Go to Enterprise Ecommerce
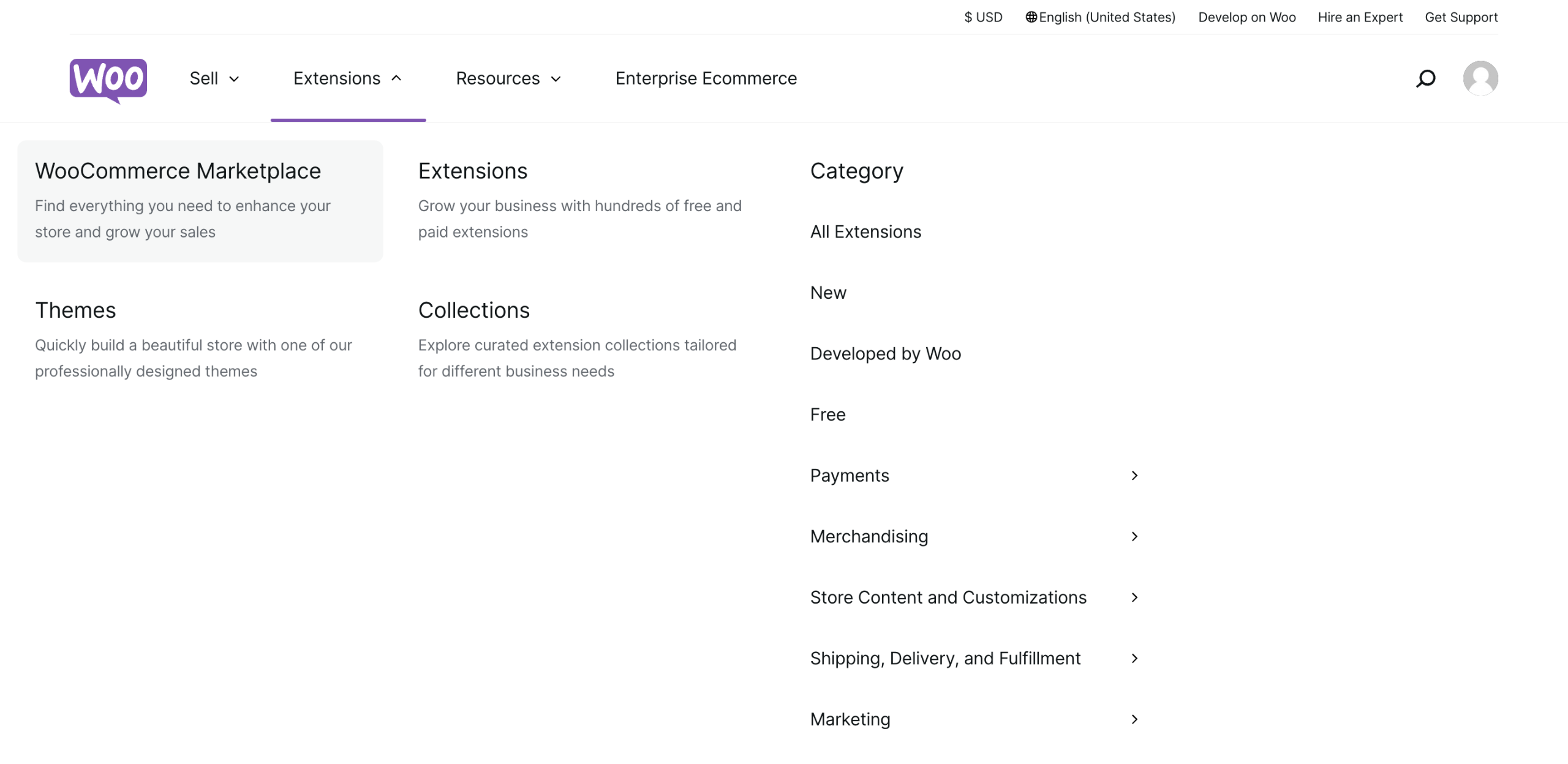The width and height of the screenshot is (1568, 764). [706, 78]
